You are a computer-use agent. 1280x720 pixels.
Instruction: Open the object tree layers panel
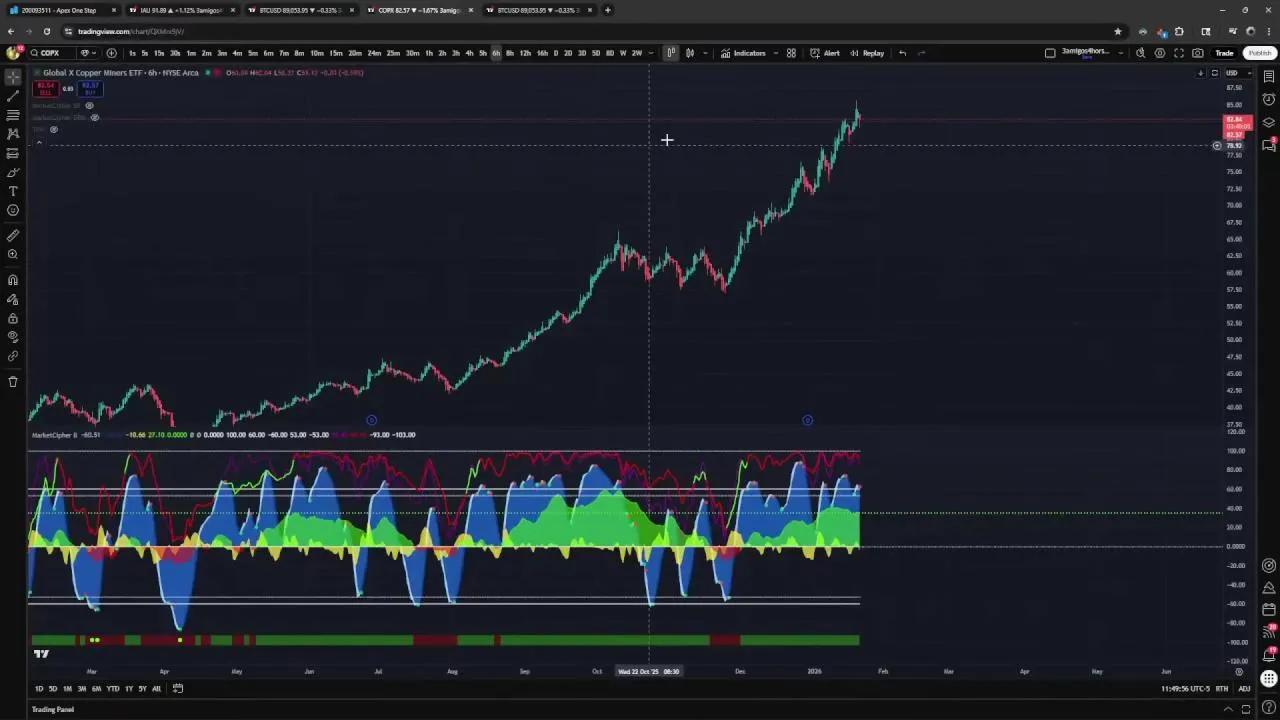[x=1269, y=122]
